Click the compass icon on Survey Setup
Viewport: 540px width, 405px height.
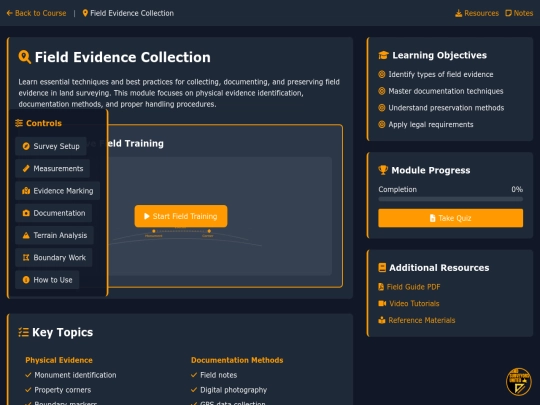[x=26, y=146]
